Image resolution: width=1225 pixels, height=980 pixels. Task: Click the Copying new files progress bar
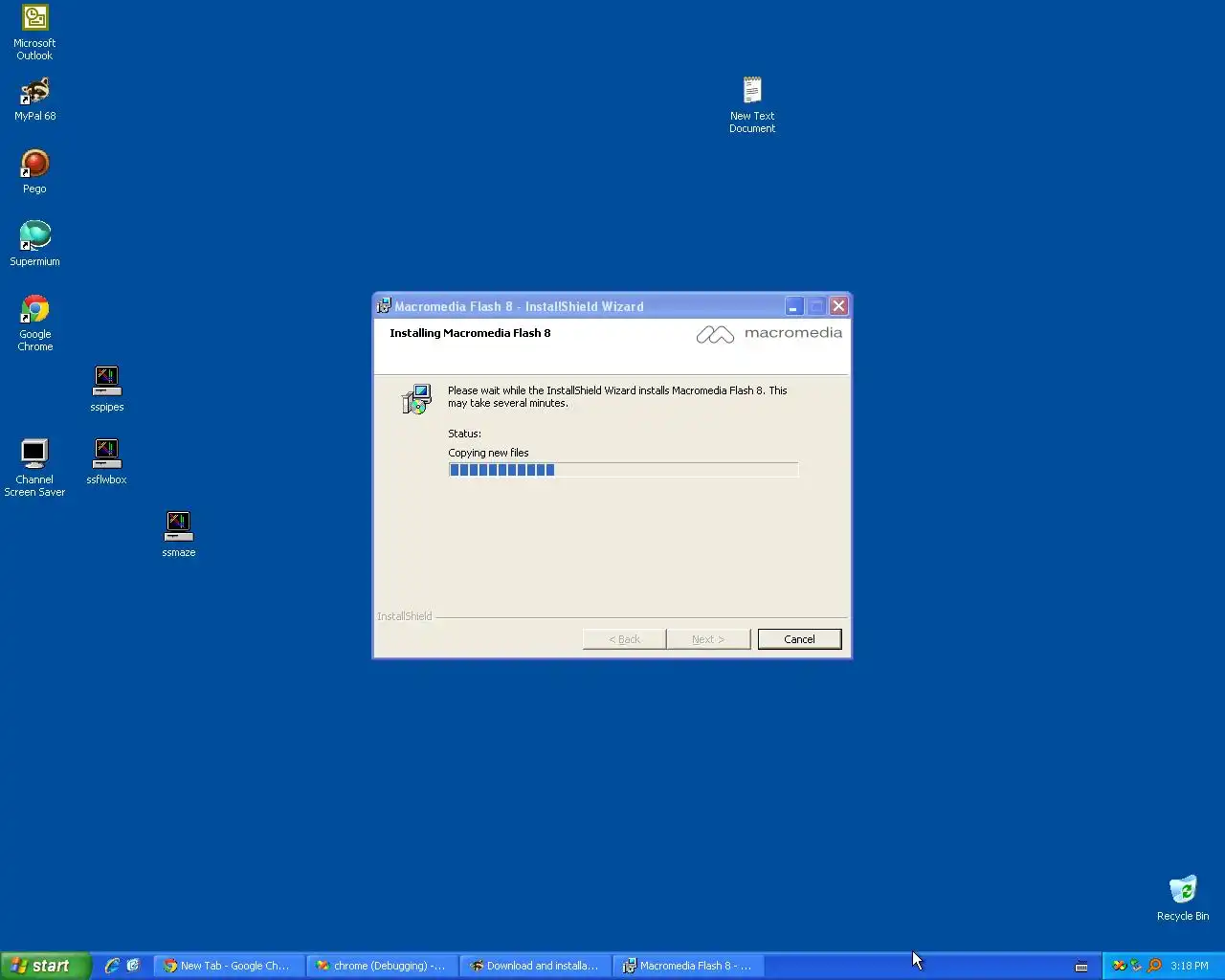(623, 470)
